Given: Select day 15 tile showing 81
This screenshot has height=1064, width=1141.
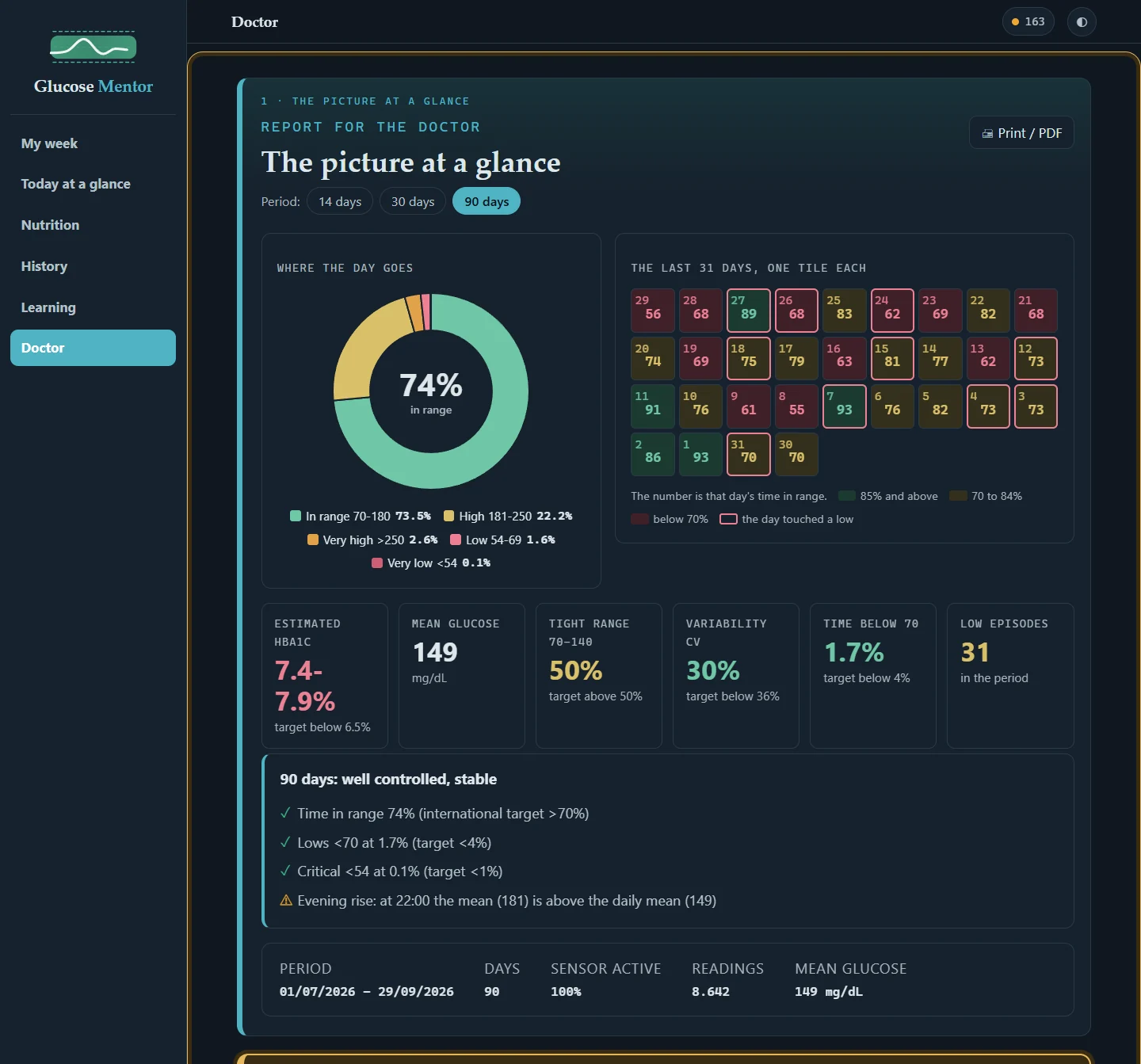Looking at the screenshot, I should coord(892,358).
